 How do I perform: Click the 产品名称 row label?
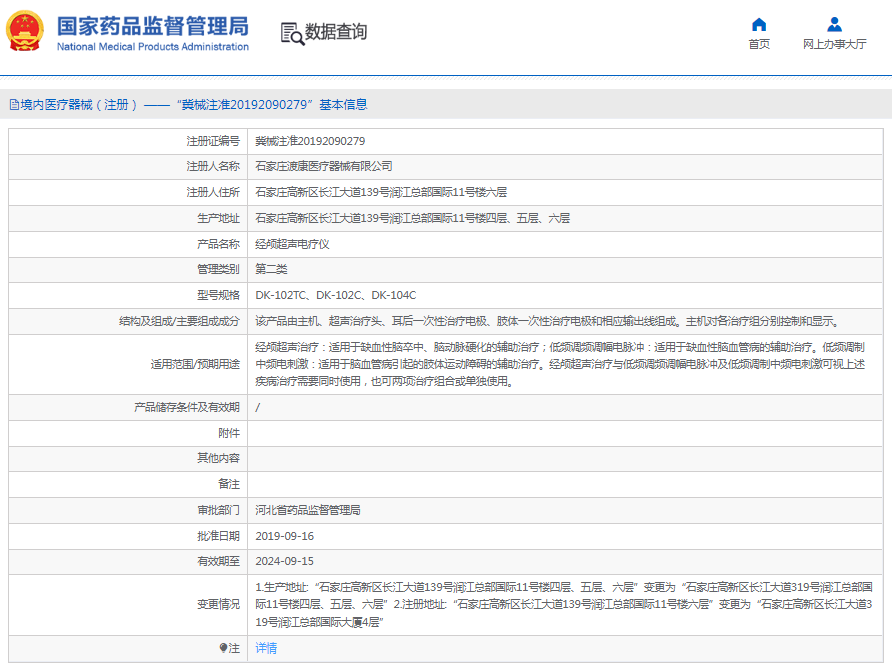pyautogui.click(x=218, y=244)
